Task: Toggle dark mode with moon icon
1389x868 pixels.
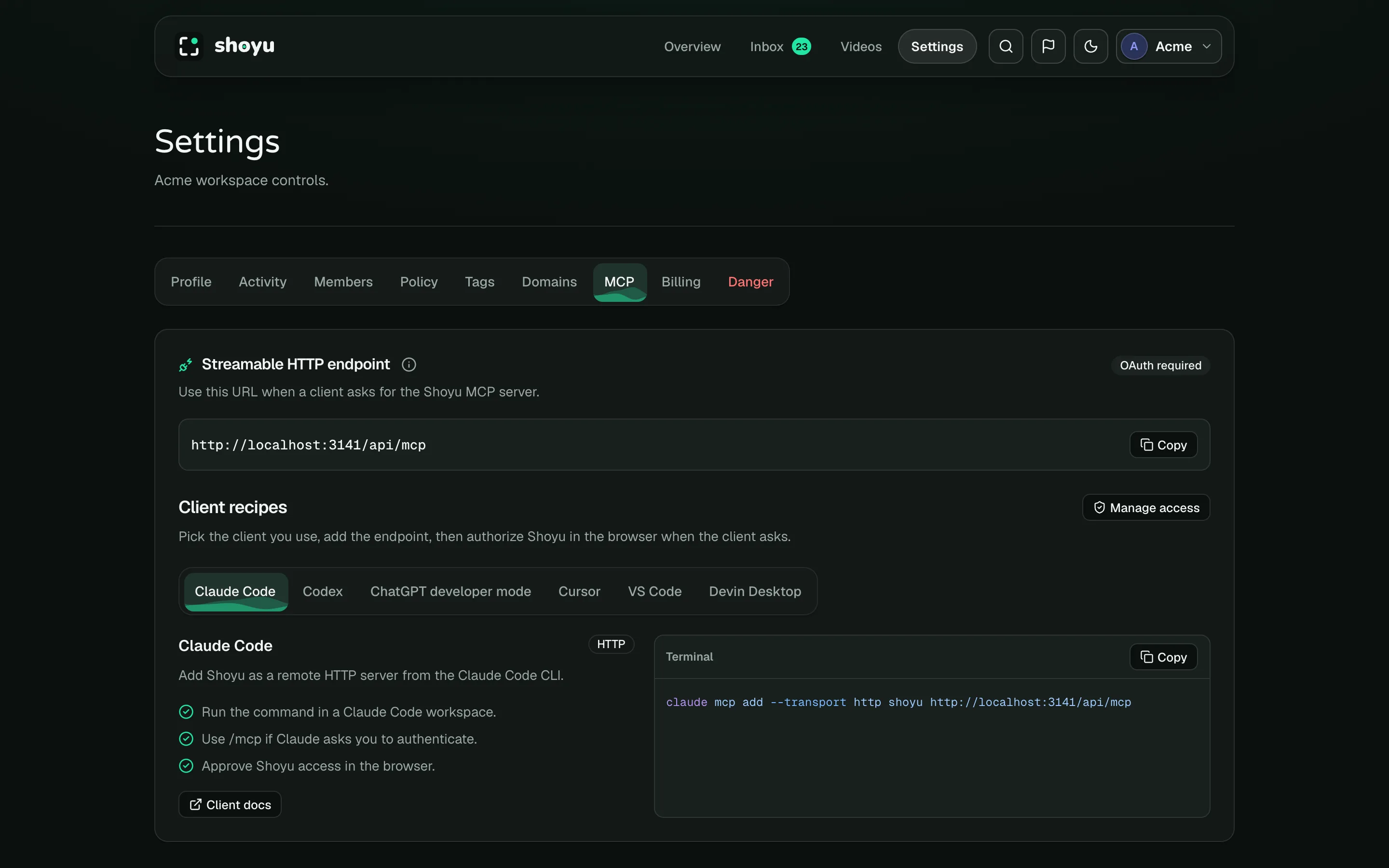Action: pyautogui.click(x=1090, y=46)
